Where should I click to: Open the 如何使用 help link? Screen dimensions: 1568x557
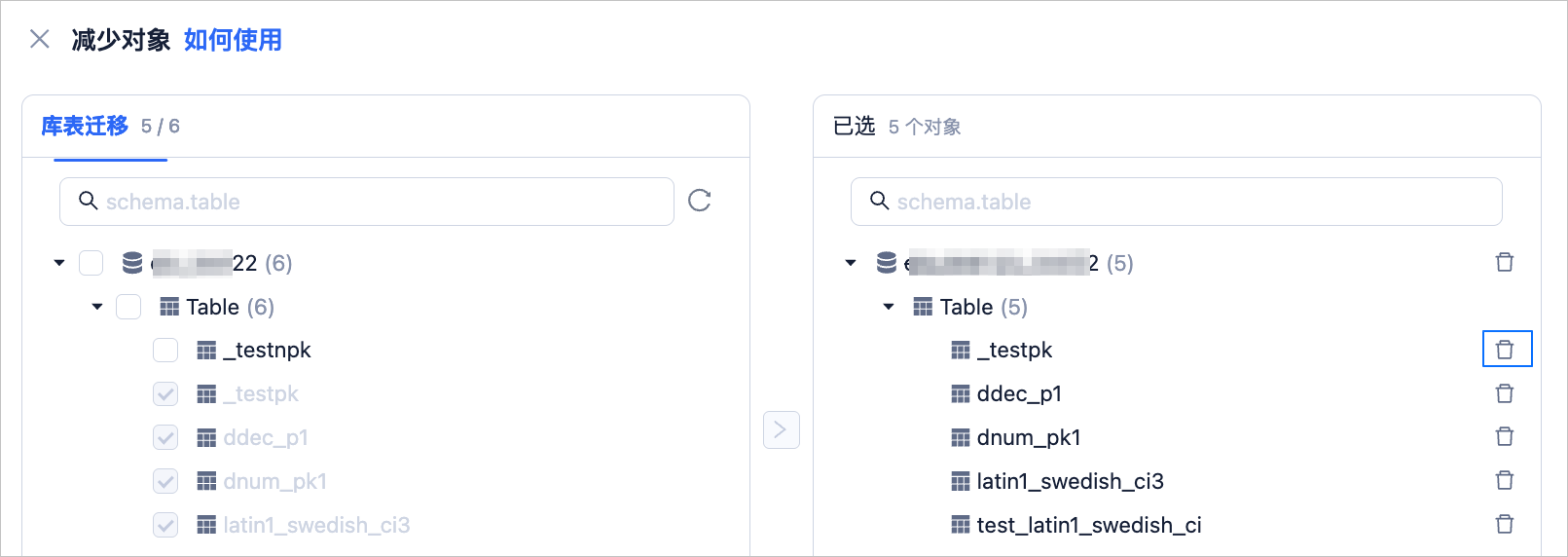pos(233,40)
